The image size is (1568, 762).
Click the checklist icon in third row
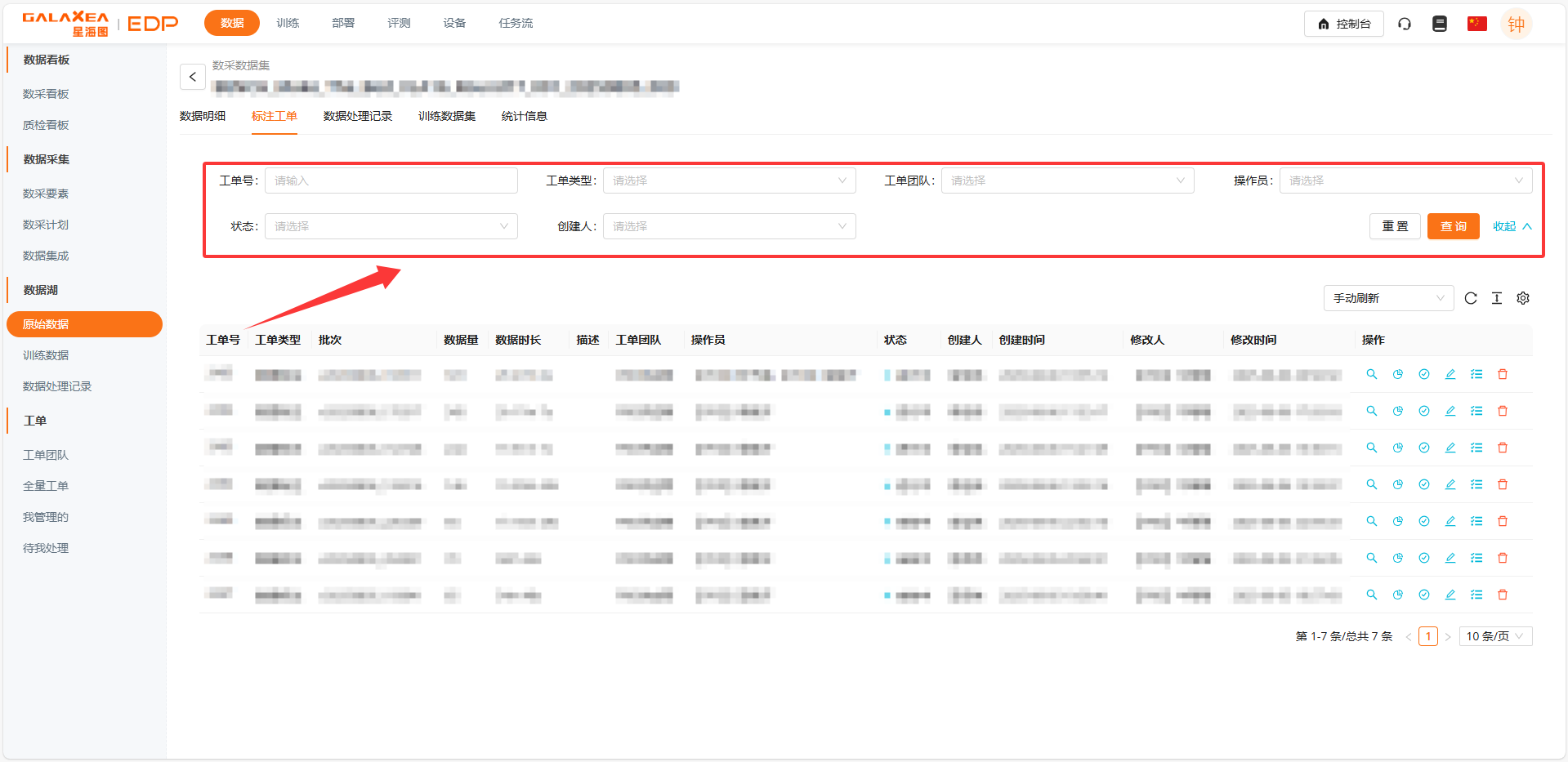pos(1476,448)
